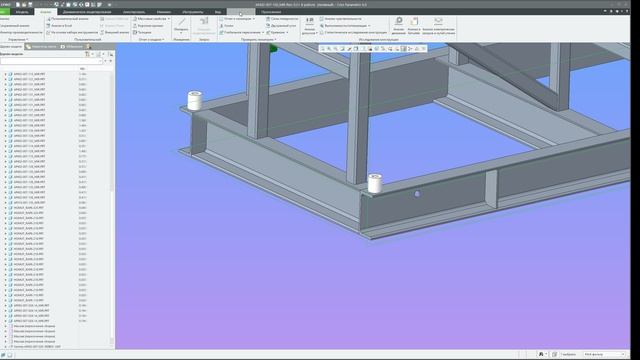
Task: Click the model tree search field
Action: click(x=51, y=61)
